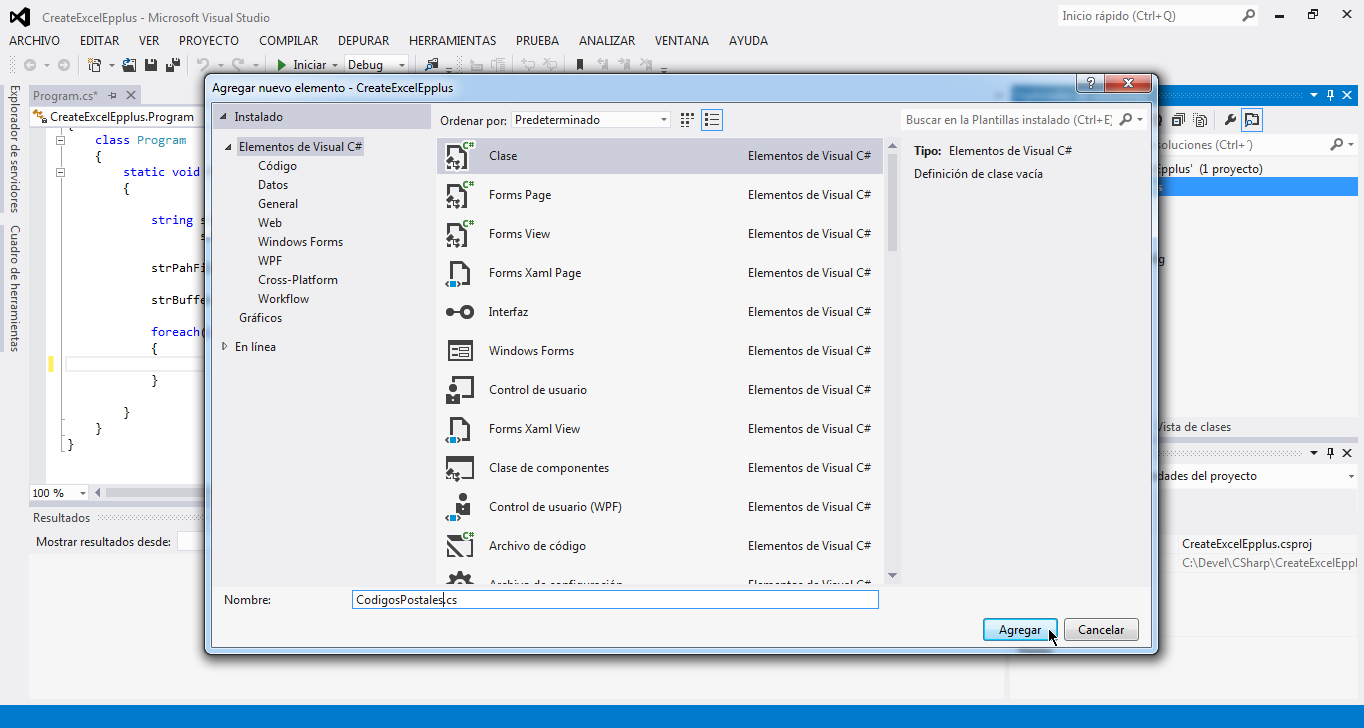Screen dimensions: 1364x728
Task: Click the Nombre text field
Action: [x=615, y=600]
